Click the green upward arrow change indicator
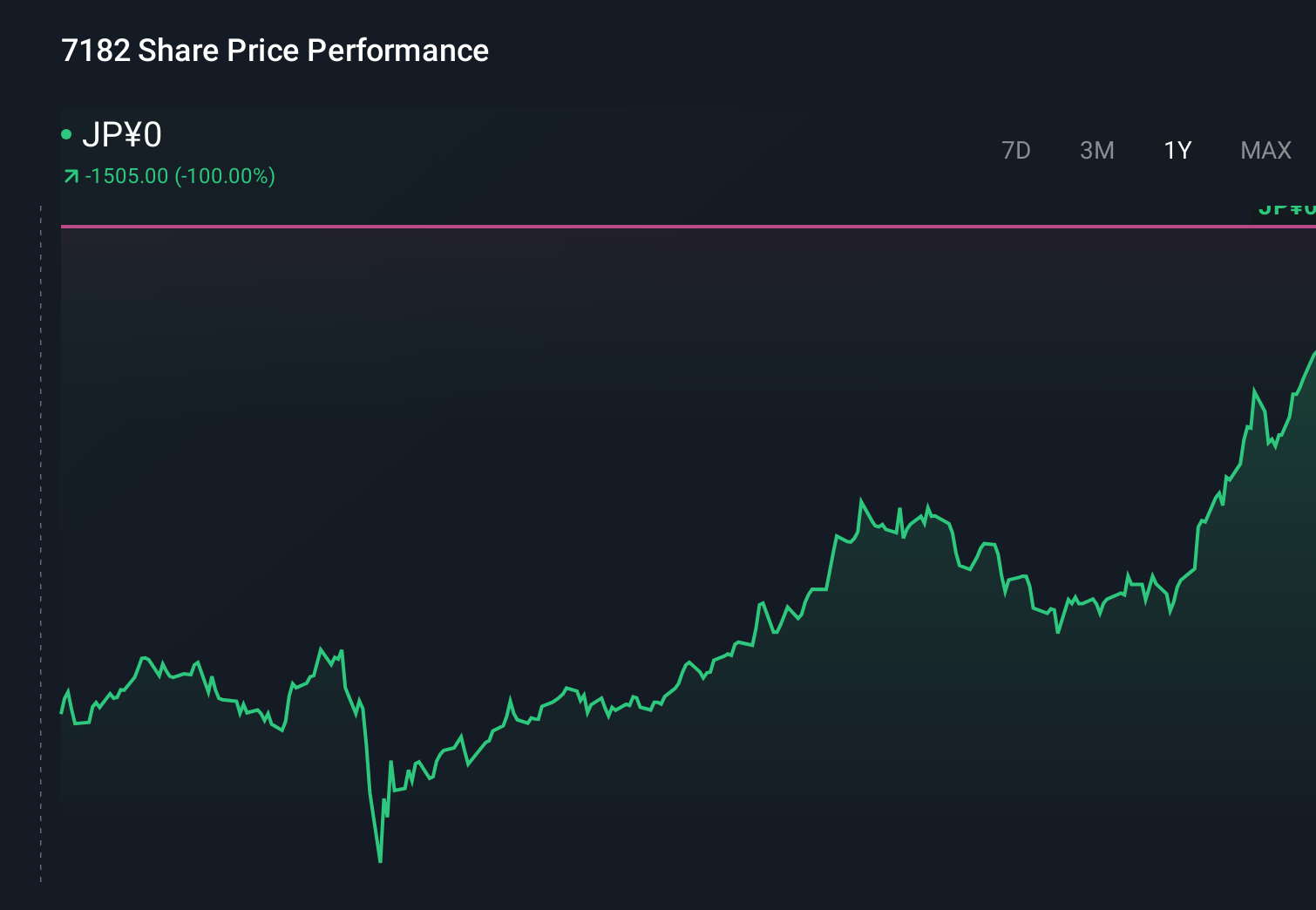Screen dimensions: 1316x910 [x=71, y=175]
